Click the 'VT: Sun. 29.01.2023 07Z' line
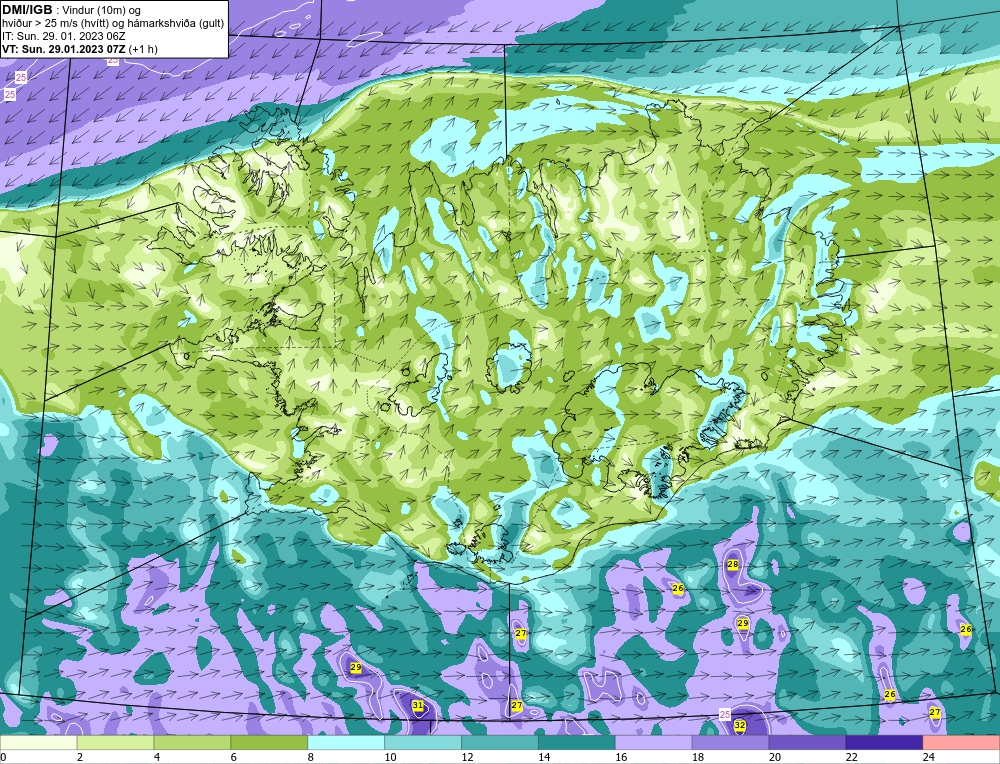1000x764 pixels. 80,49
